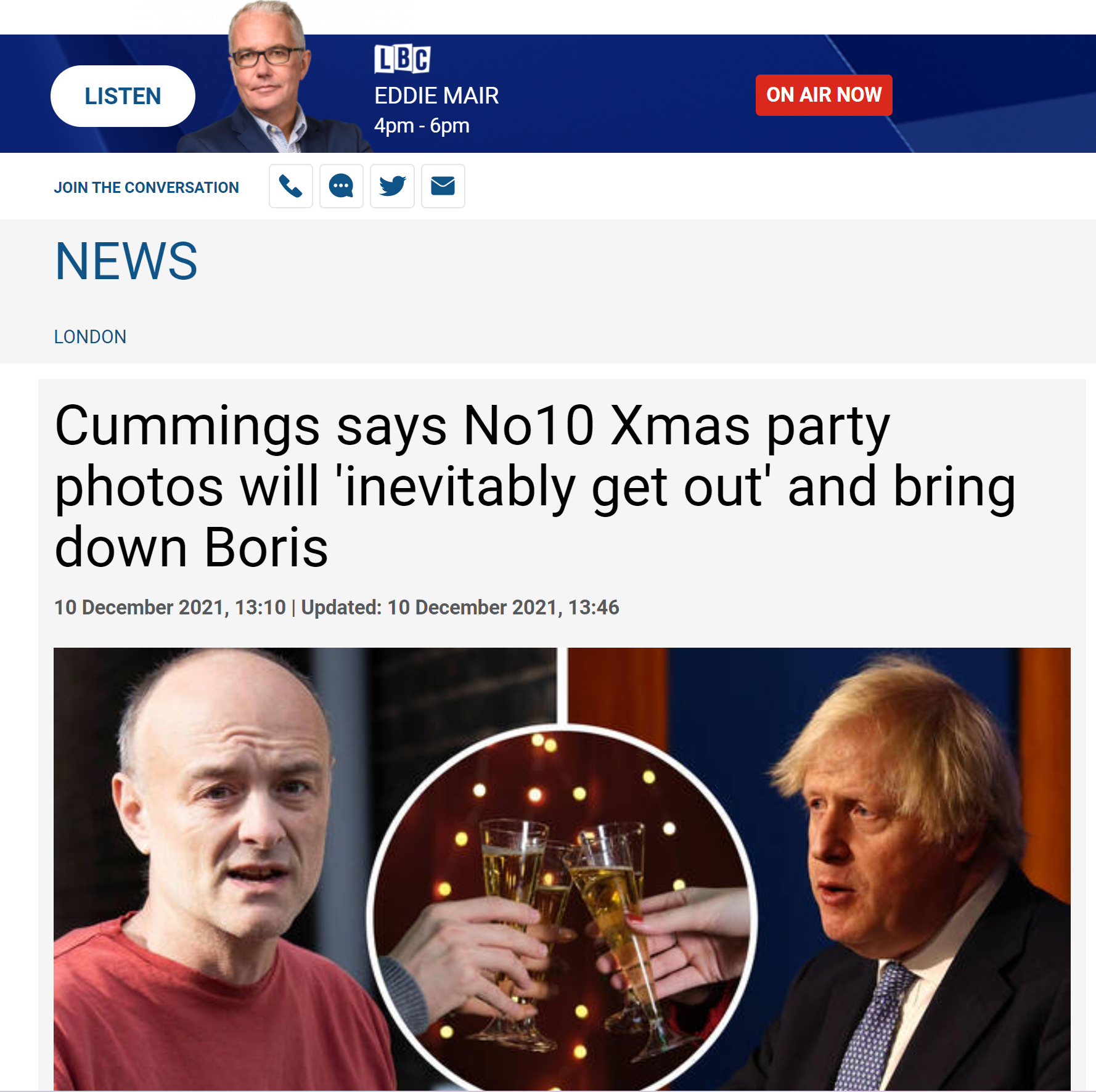Viewport: 1096px width, 1092px height.
Task: Open the LONDON category link
Action: coord(90,336)
